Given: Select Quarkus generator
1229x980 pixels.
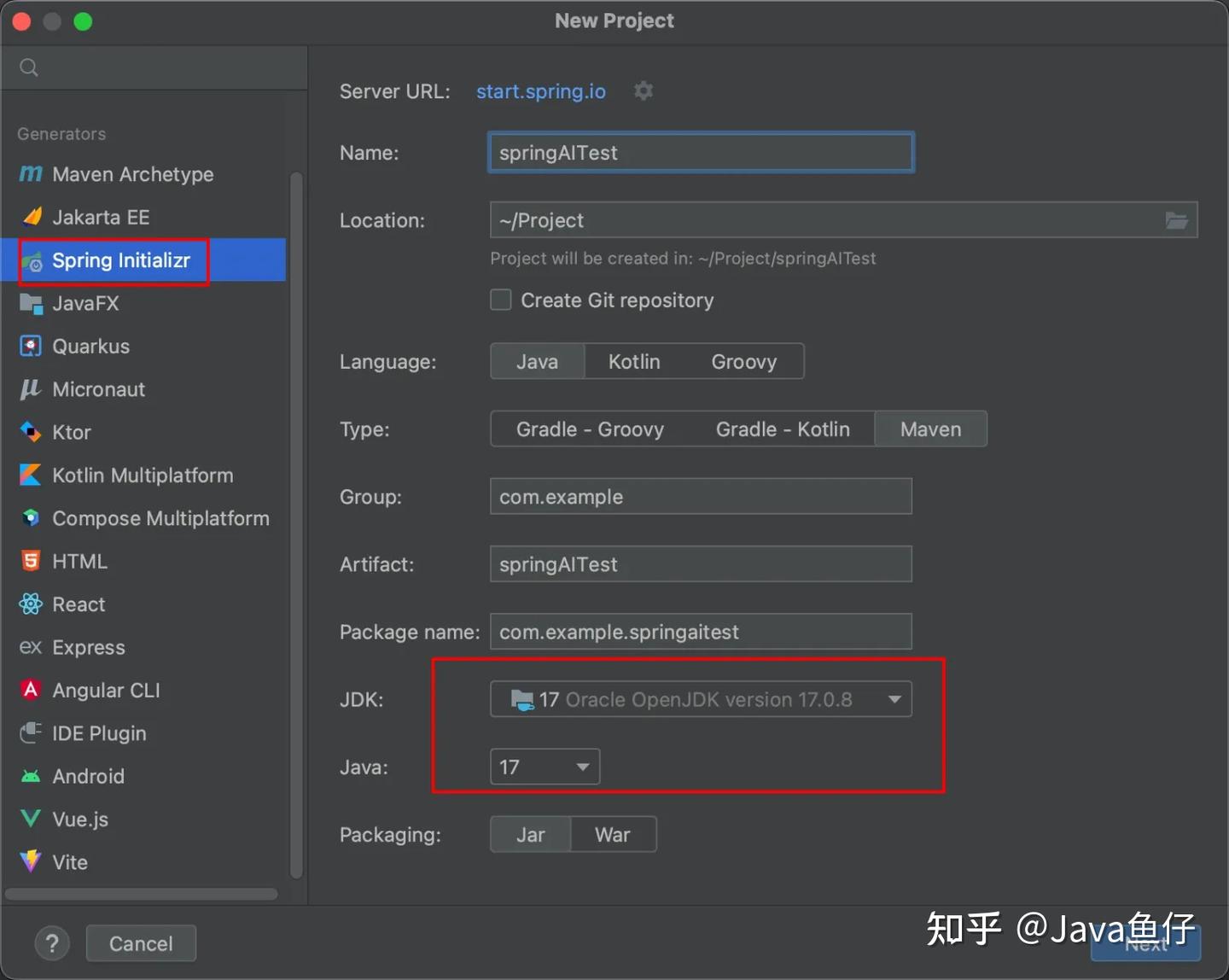Looking at the screenshot, I should tap(143, 346).
